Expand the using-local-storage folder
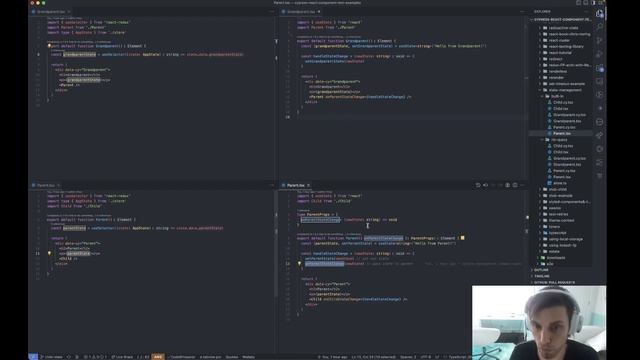 point(565,239)
